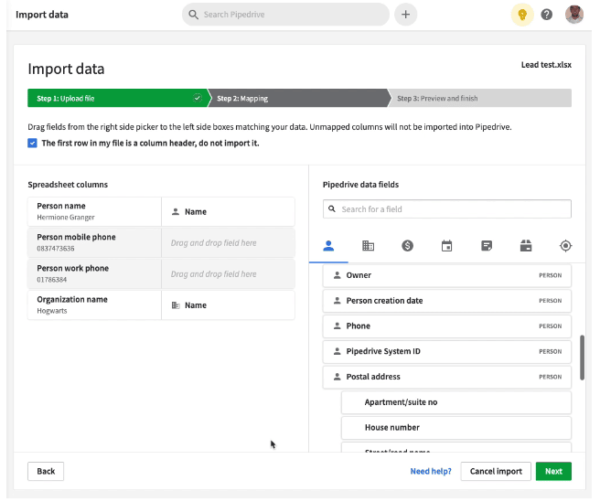The width and height of the screenshot is (600, 502).
Task: Click mapped Name field for Person name
Action: point(228,212)
